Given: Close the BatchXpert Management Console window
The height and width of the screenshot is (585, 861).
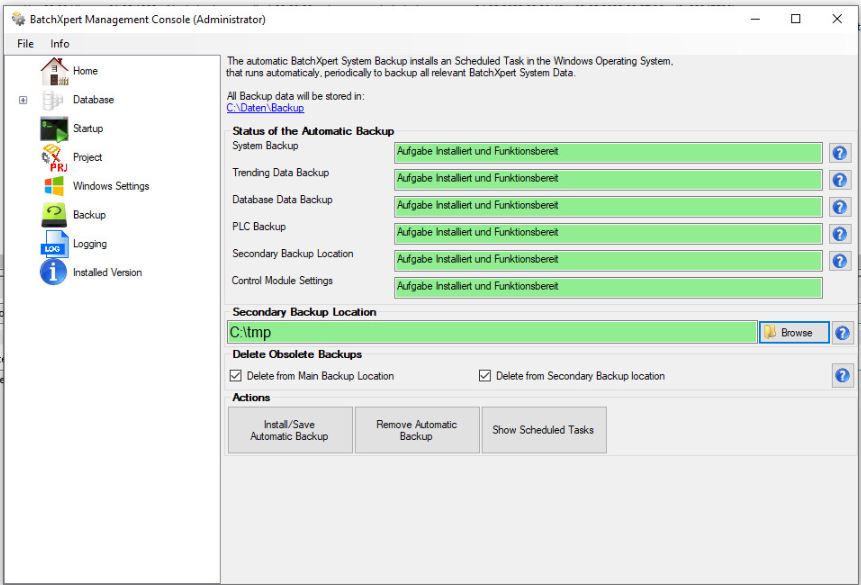Looking at the screenshot, I should (x=837, y=19).
